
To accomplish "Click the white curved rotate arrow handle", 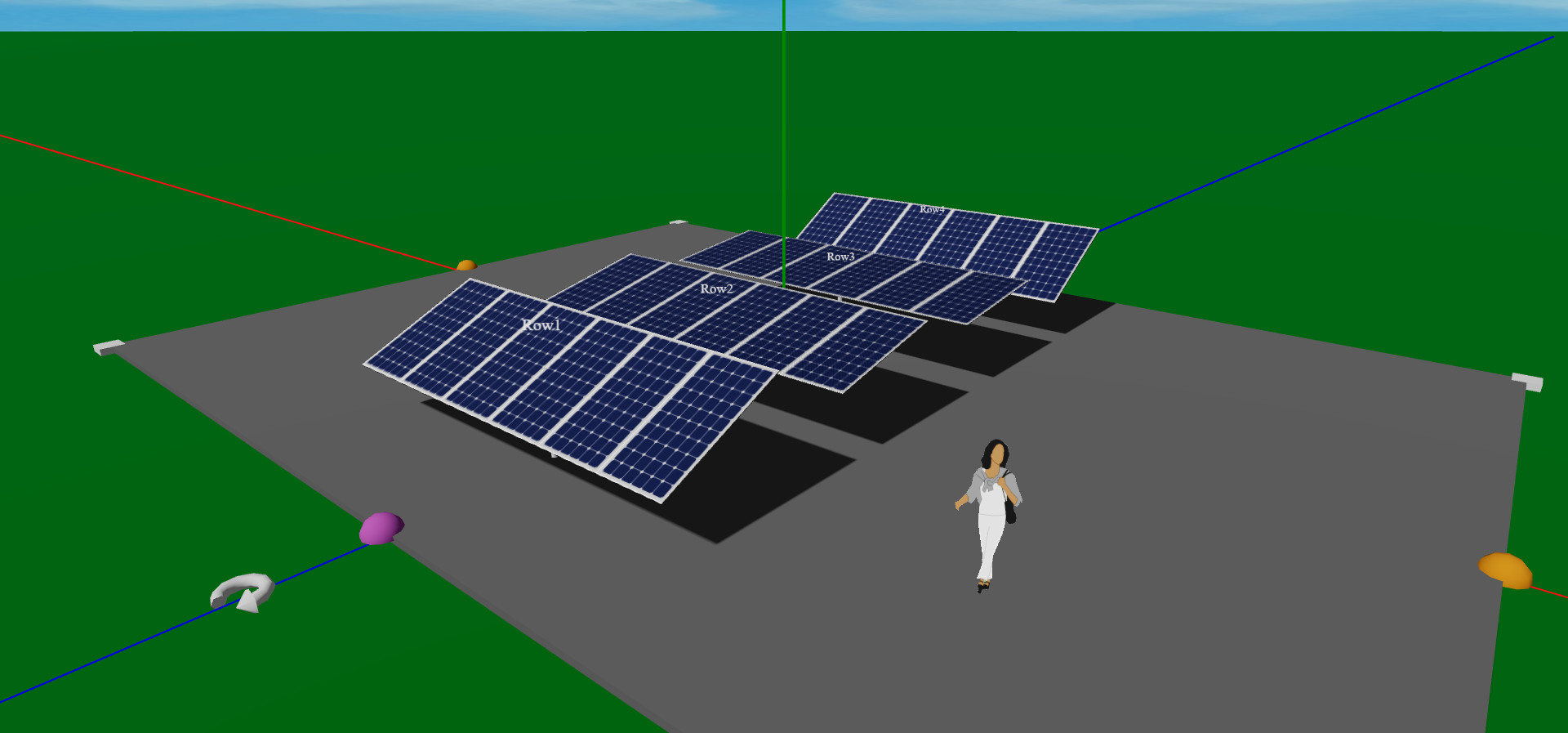I will 243,591.
